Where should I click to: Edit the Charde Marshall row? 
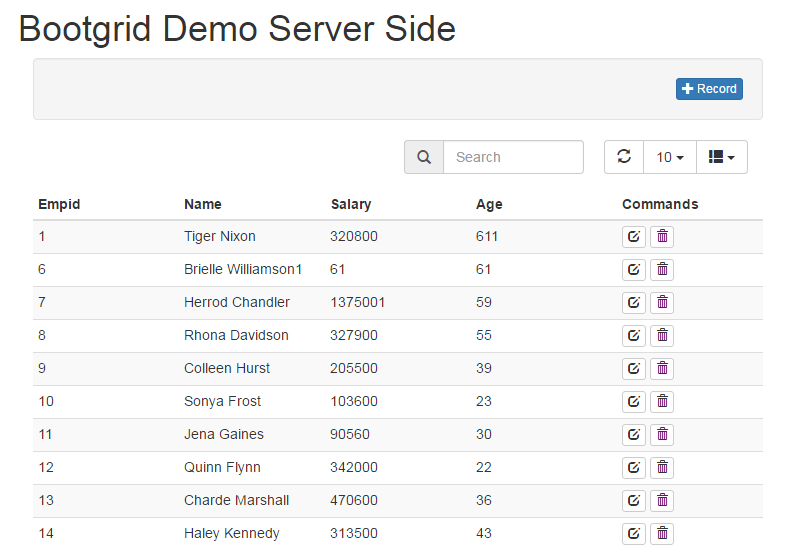coord(633,501)
